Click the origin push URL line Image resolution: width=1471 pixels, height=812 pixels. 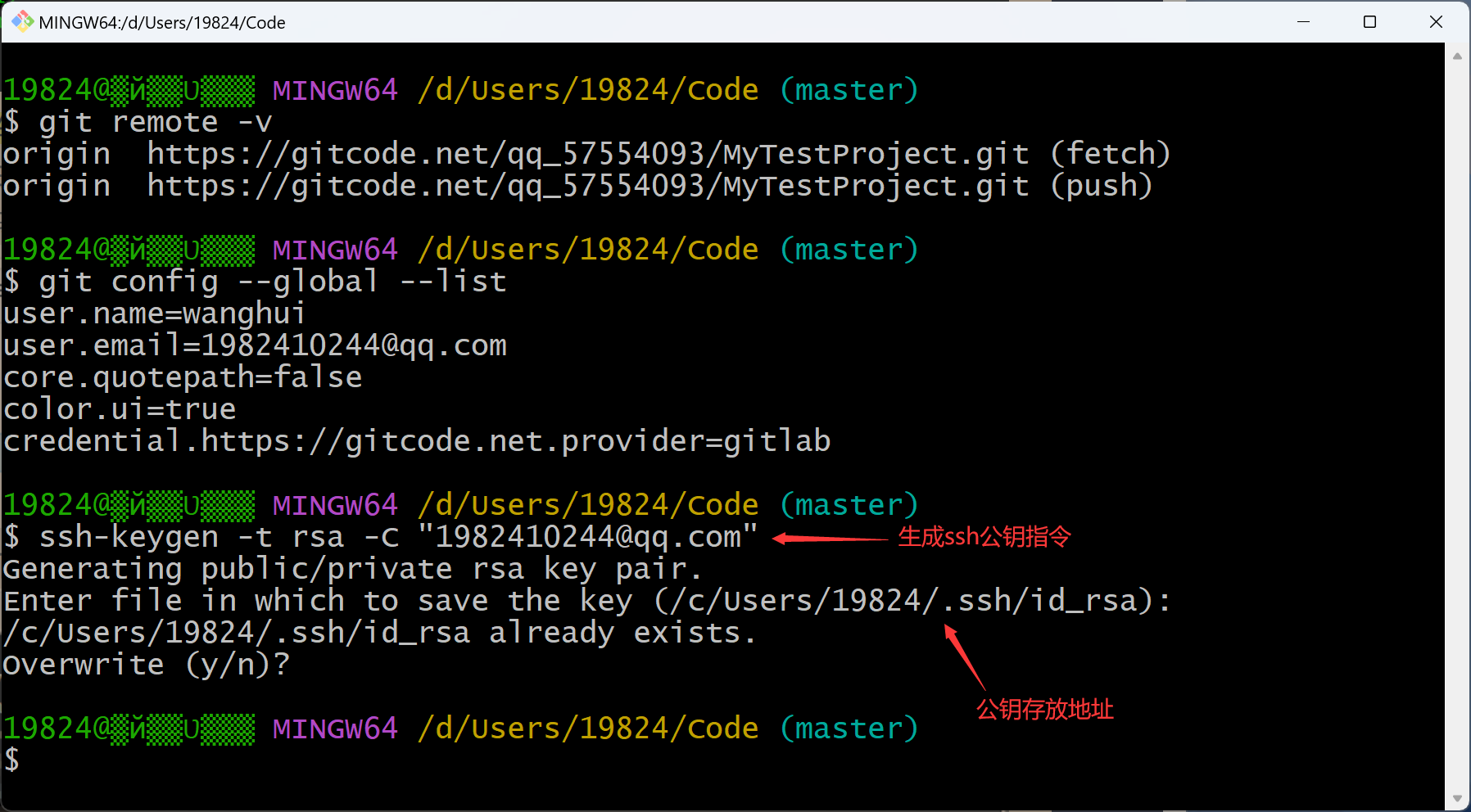(577, 186)
